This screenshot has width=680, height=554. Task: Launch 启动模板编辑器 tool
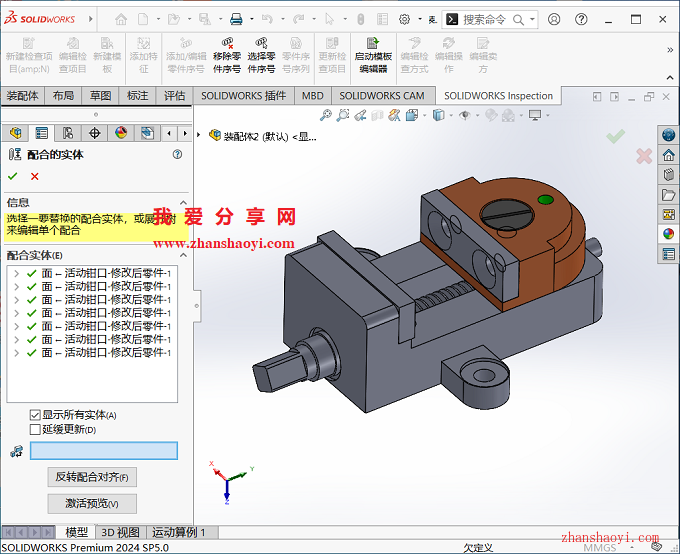373,56
